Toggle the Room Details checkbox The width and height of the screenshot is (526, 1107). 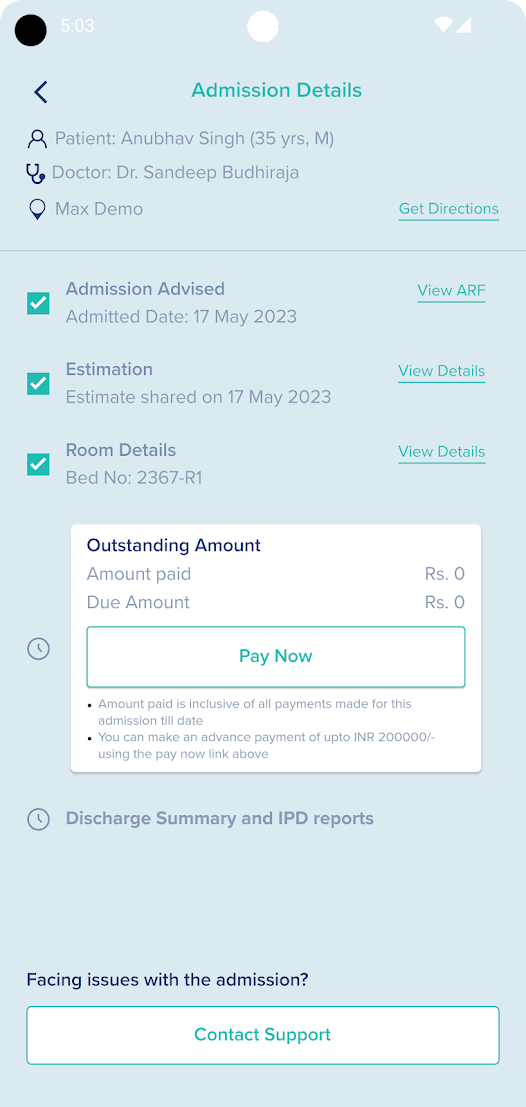tap(38, 465)
